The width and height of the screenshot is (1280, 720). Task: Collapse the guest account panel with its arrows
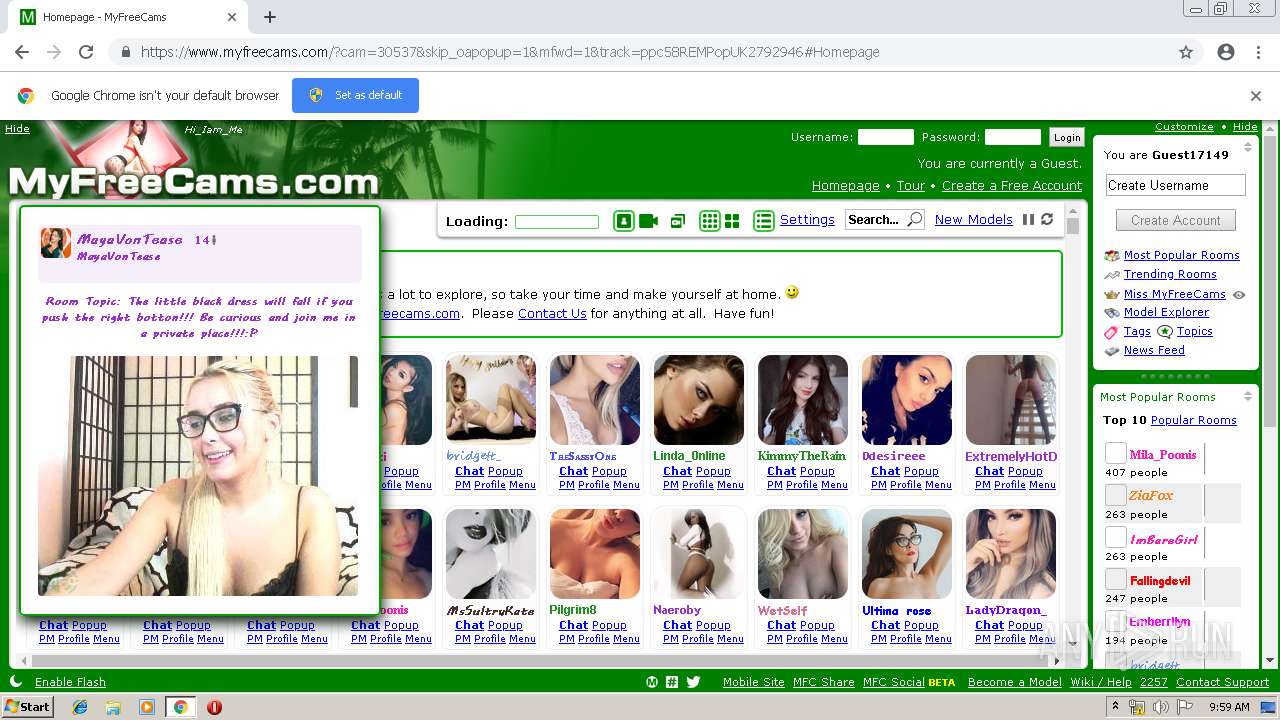(1247, 147)
